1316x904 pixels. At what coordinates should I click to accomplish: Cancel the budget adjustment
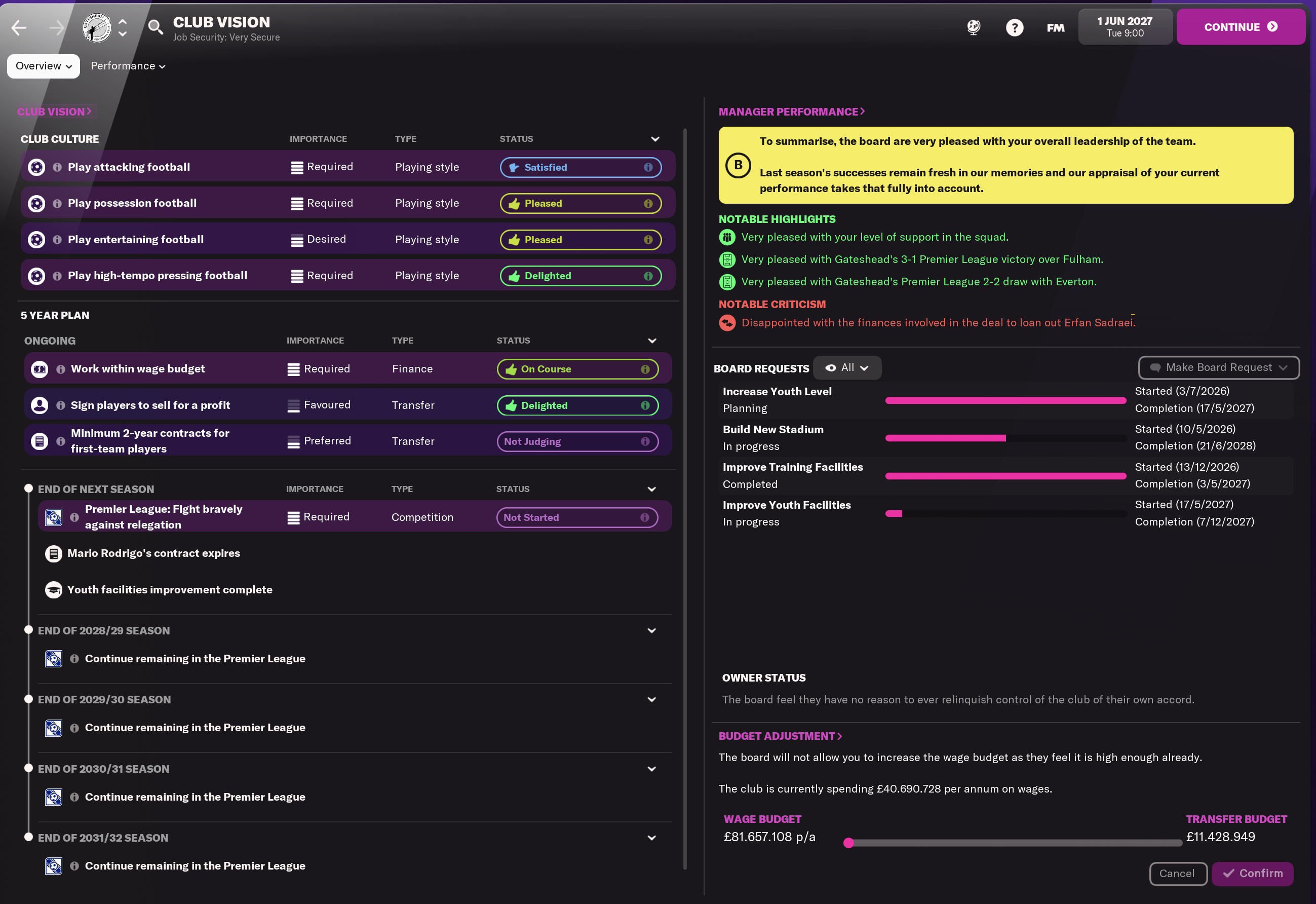[1178, 874]
